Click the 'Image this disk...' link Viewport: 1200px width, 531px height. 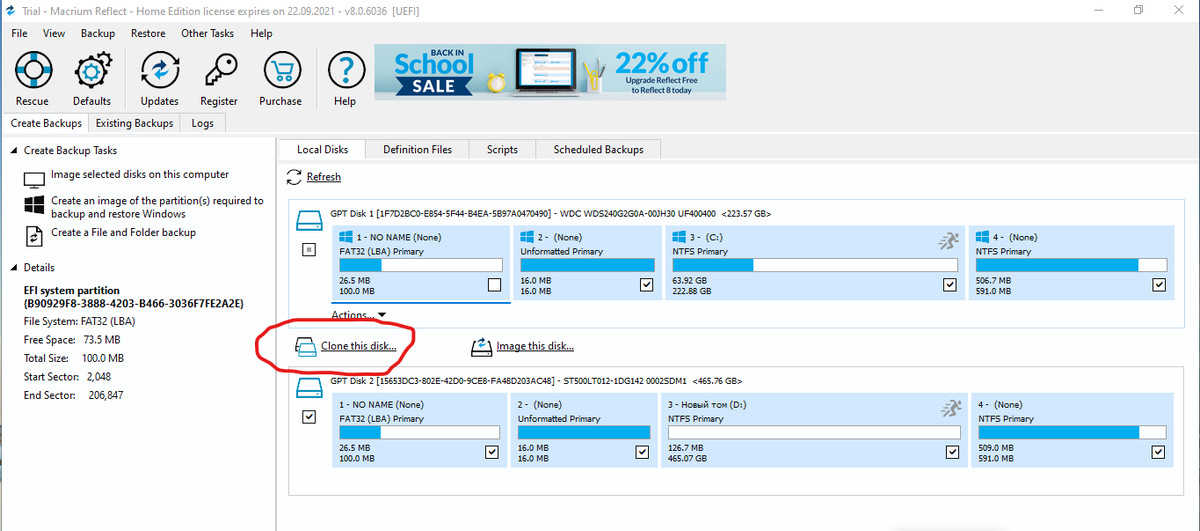[x=536, y=346]
